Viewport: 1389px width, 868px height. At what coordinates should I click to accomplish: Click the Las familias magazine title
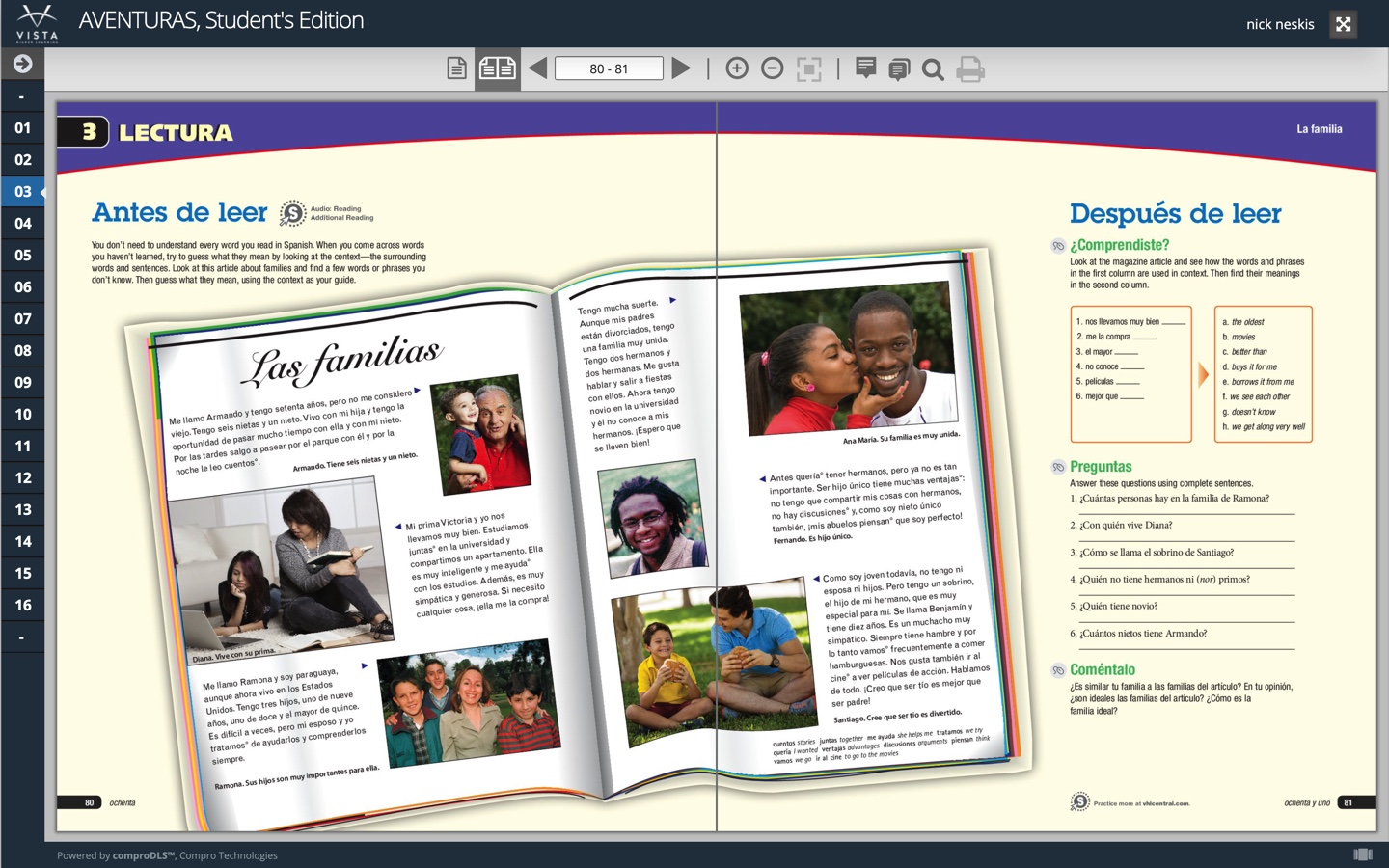[344, 360]
